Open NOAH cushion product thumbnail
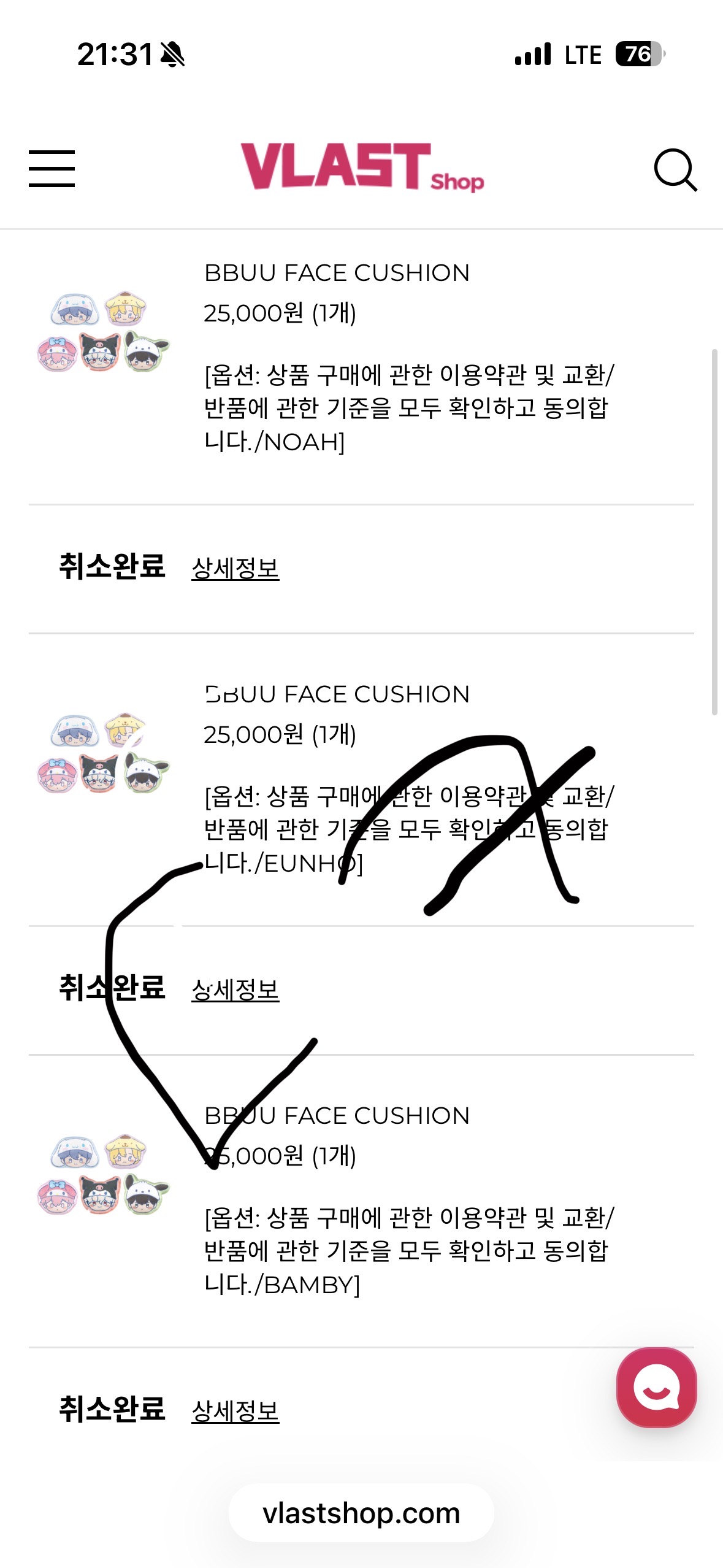 coord(103,332)
